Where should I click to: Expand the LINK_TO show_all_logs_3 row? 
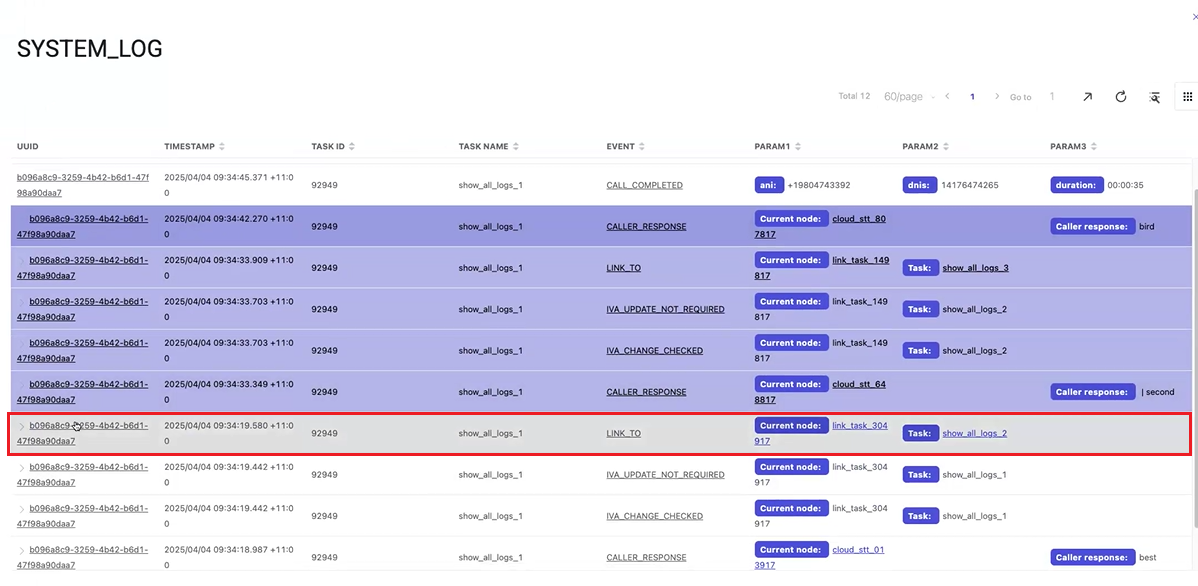21,261
